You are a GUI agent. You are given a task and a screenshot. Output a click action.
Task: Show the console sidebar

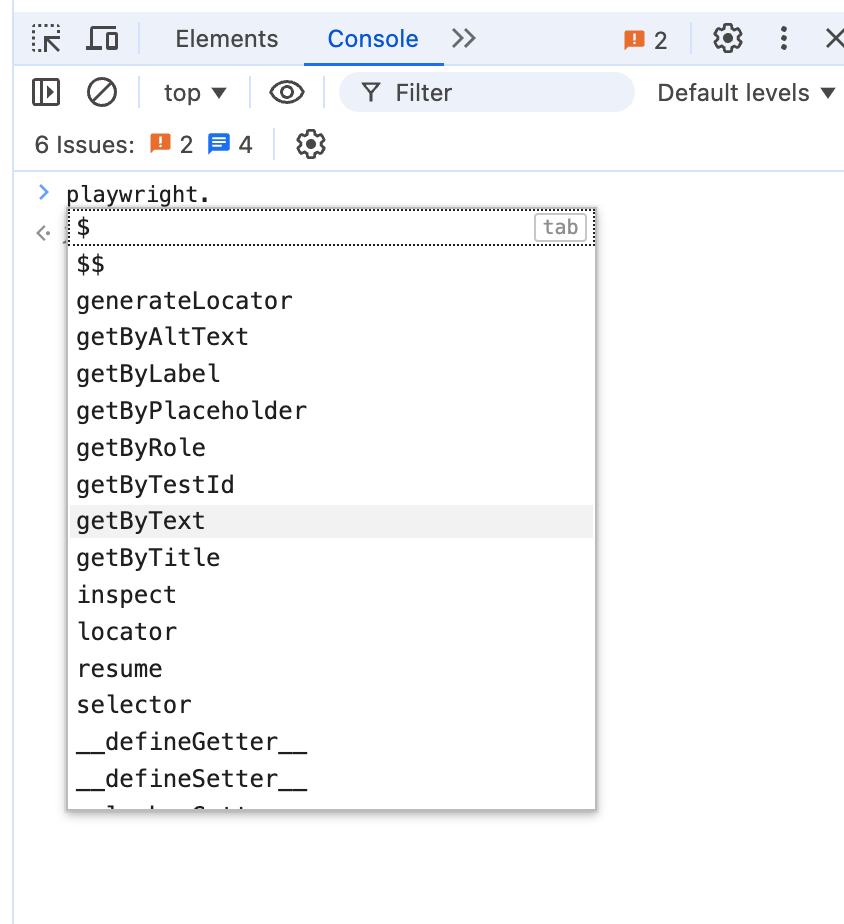[x=46, y=93]
